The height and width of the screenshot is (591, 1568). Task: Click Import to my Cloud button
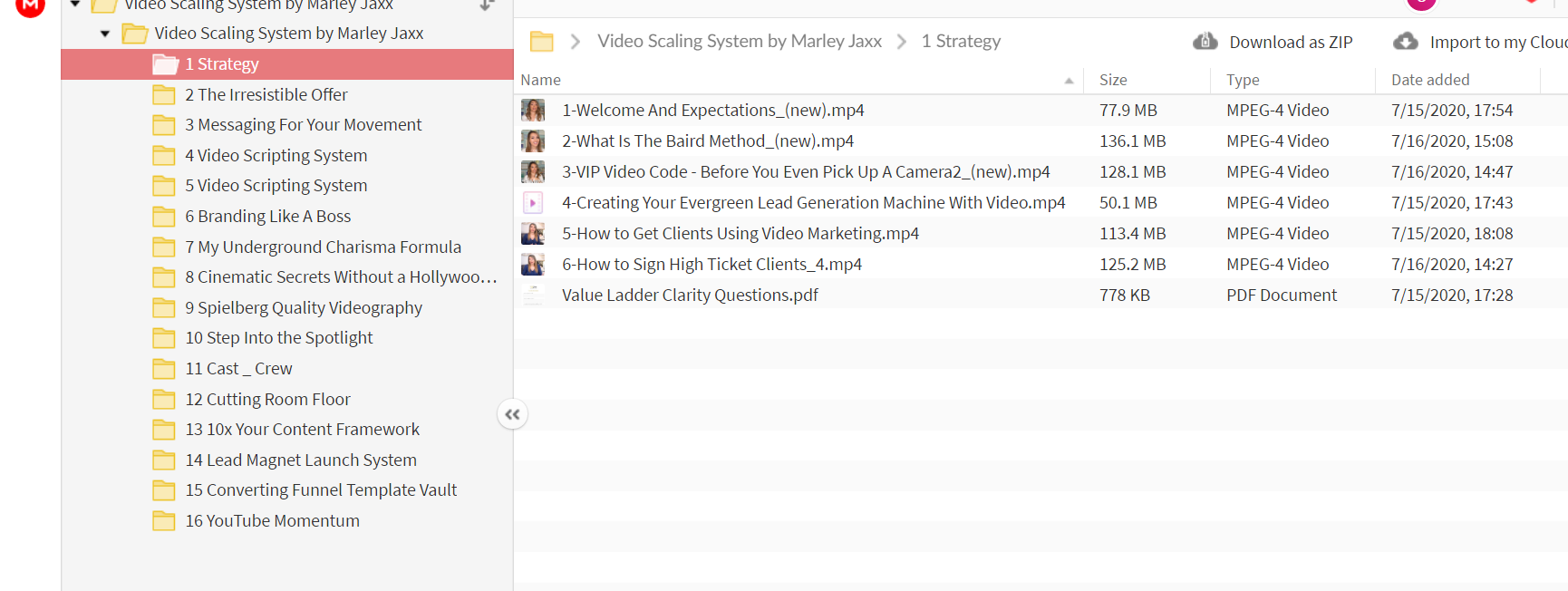tap(1481, 42)
